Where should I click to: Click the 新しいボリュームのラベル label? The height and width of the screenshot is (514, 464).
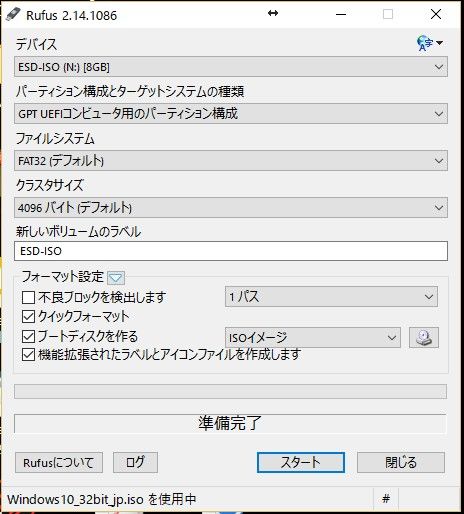78,232
